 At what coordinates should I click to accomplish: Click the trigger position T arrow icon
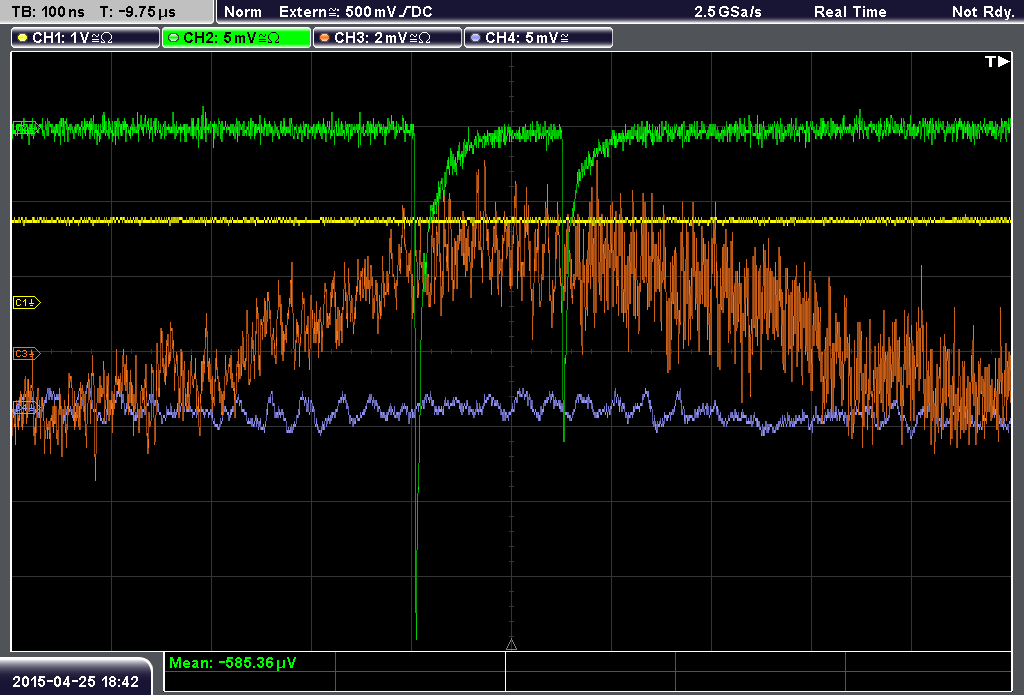pyautogui.click(x=997, y=61)
